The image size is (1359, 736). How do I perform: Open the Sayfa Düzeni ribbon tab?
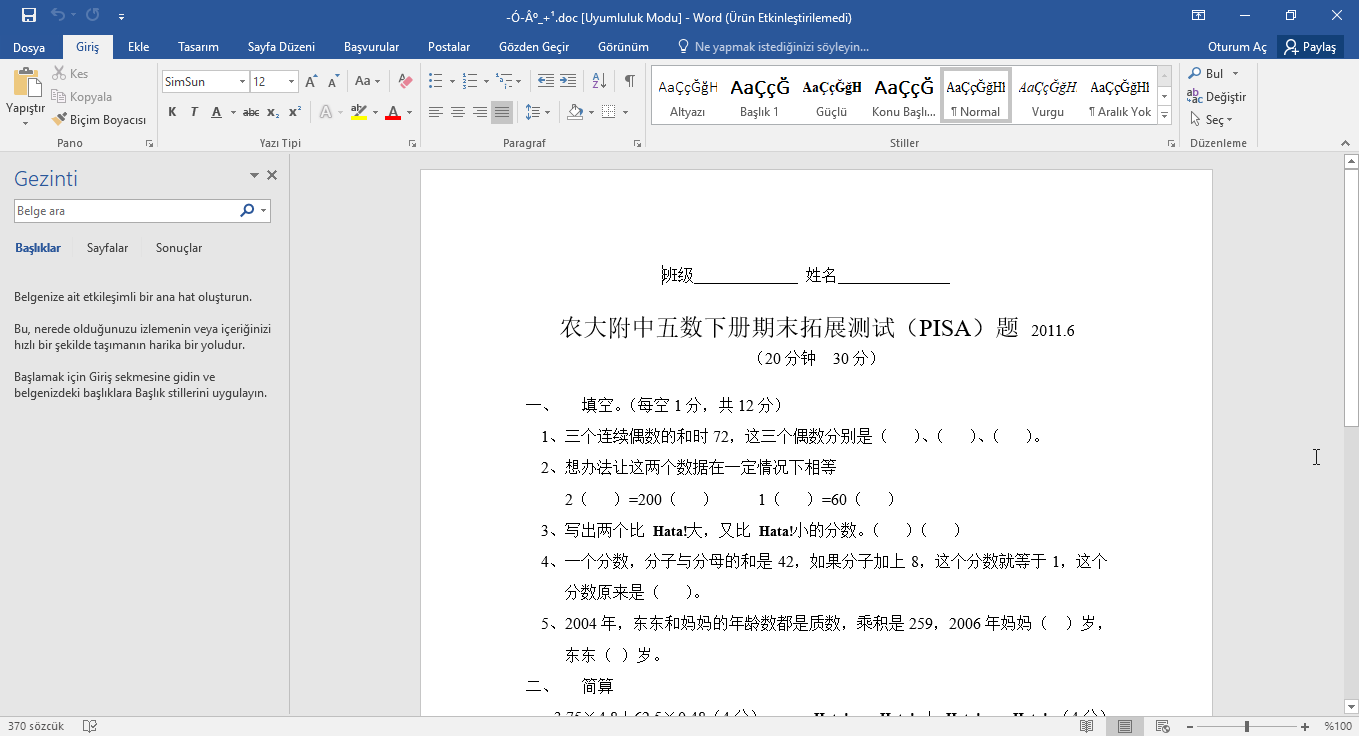[x=281, y=47]
